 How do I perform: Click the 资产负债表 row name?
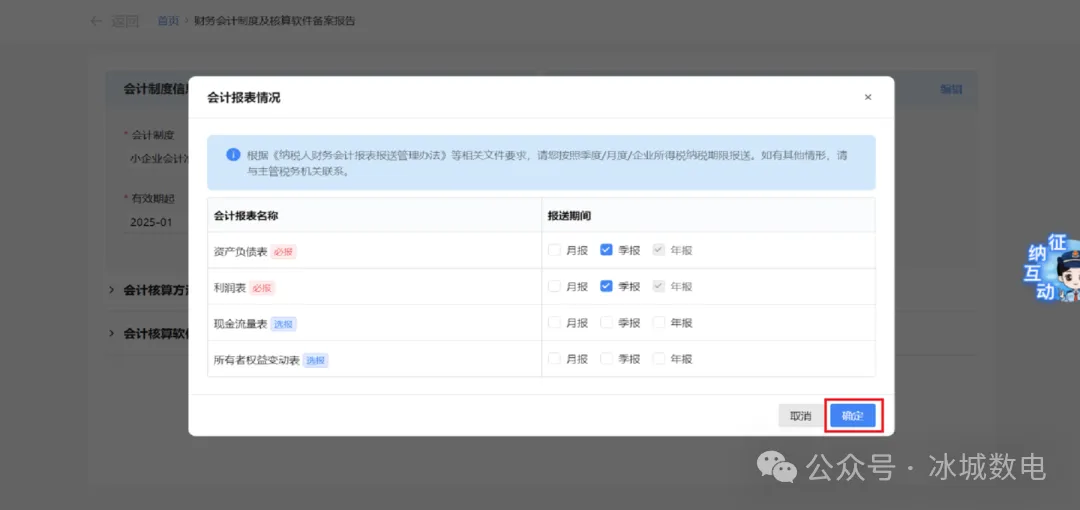240,252
